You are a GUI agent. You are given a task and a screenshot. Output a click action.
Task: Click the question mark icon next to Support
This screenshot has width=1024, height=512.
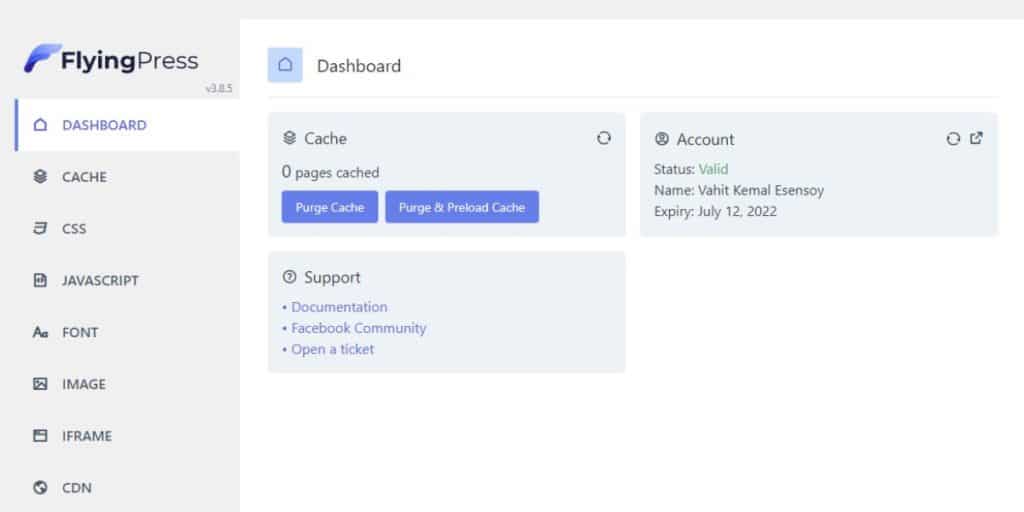coord(289,277)
